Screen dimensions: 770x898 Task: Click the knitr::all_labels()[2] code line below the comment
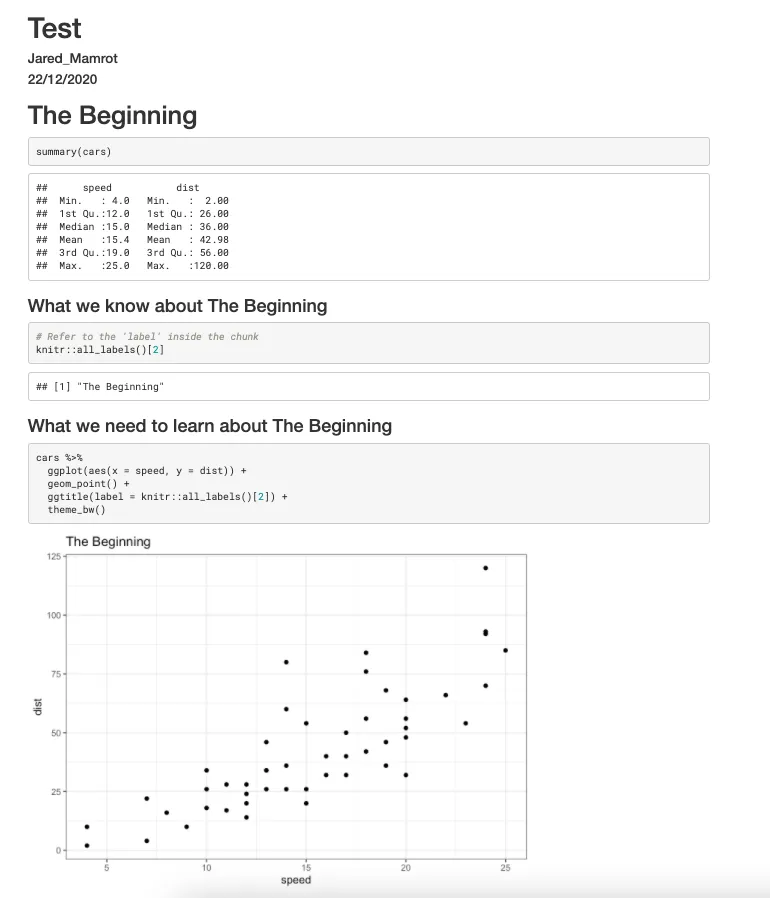[x=100, y=350]
